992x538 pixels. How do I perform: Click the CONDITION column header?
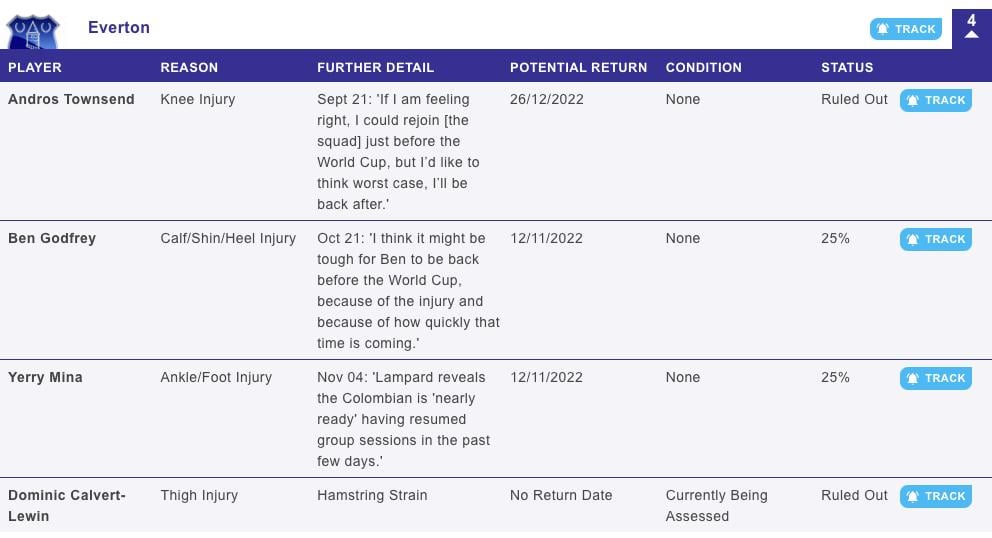704,68
